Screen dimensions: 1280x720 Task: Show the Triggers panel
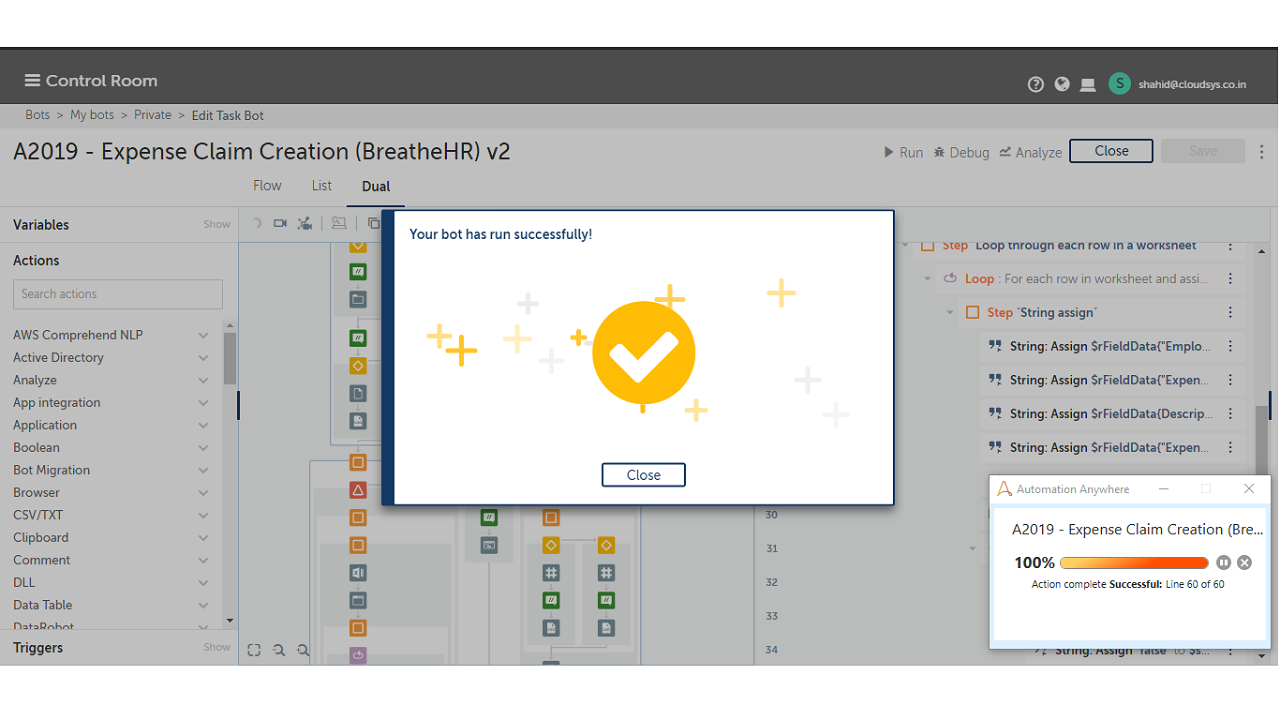pos(217,648)
